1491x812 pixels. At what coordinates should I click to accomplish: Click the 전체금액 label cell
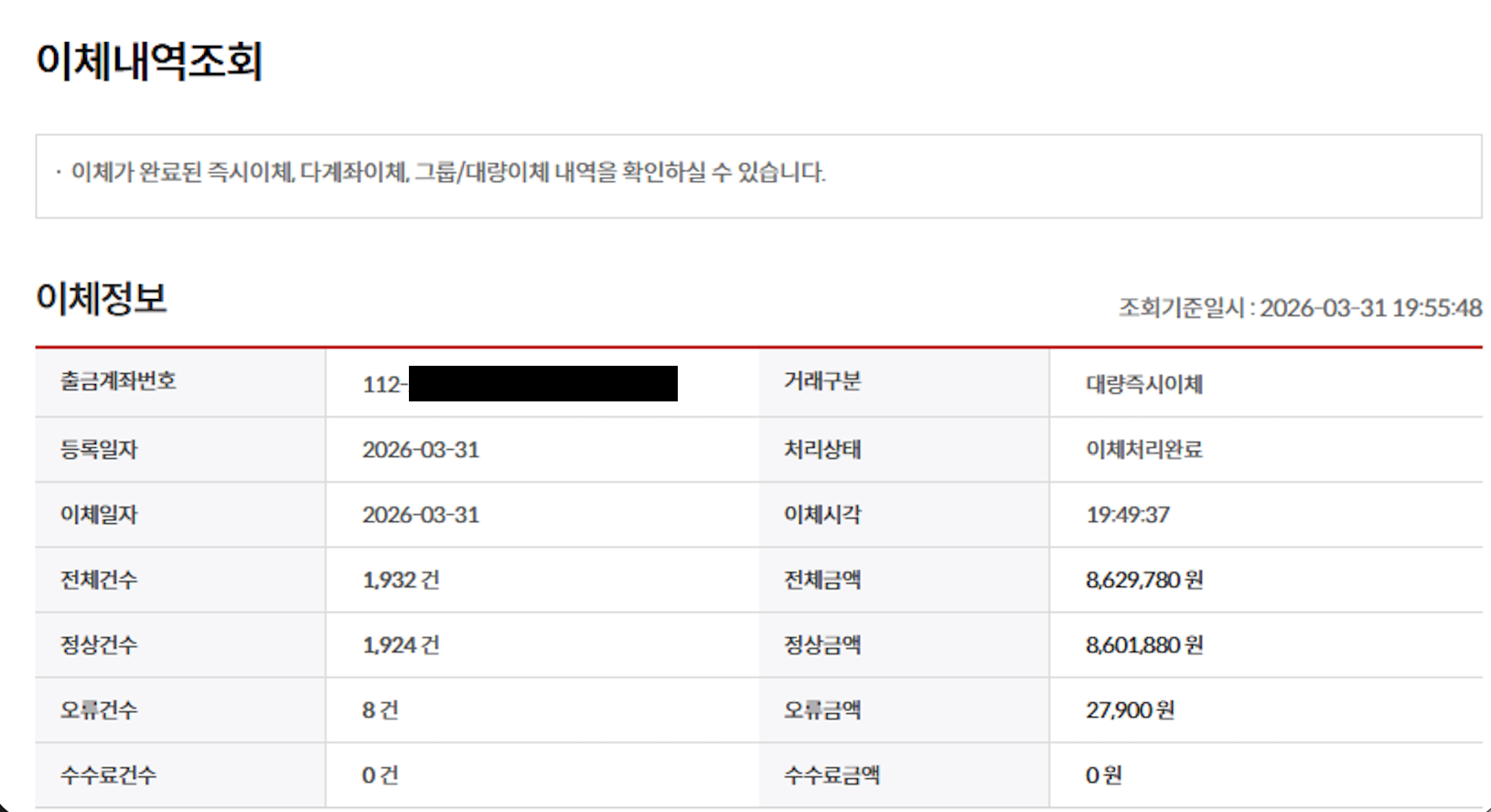click(x=904, y=580)
